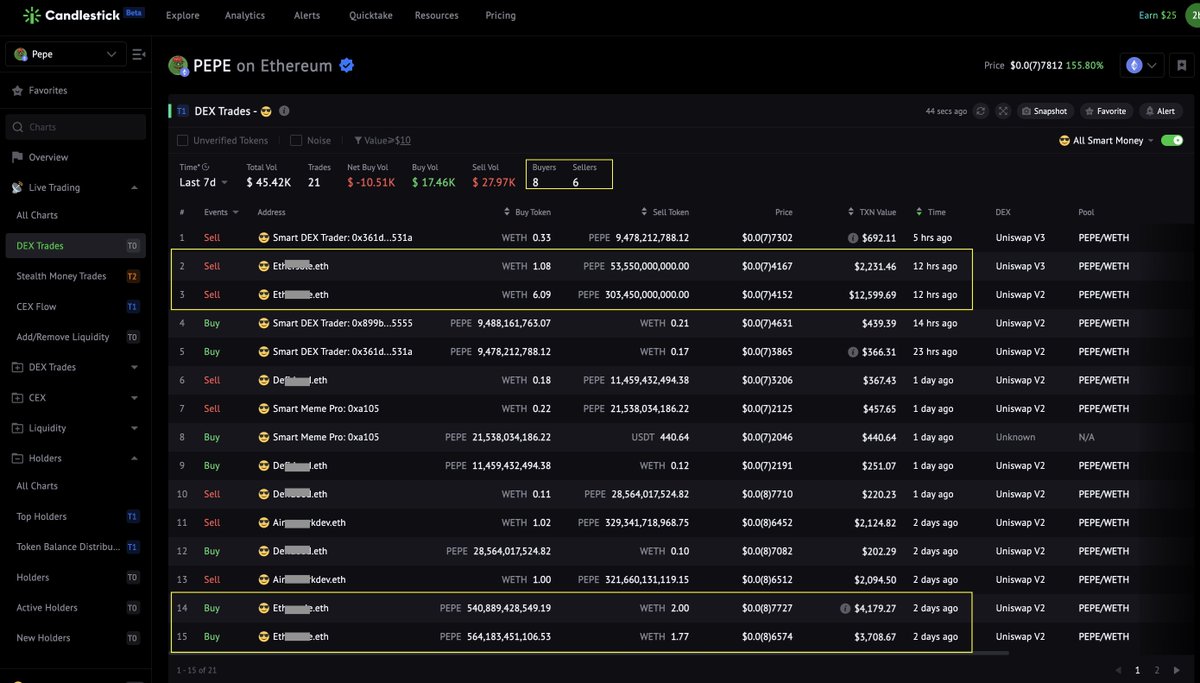Click into the Charts search field
This screenshot has height=683, width=1200.
point(75,127)
